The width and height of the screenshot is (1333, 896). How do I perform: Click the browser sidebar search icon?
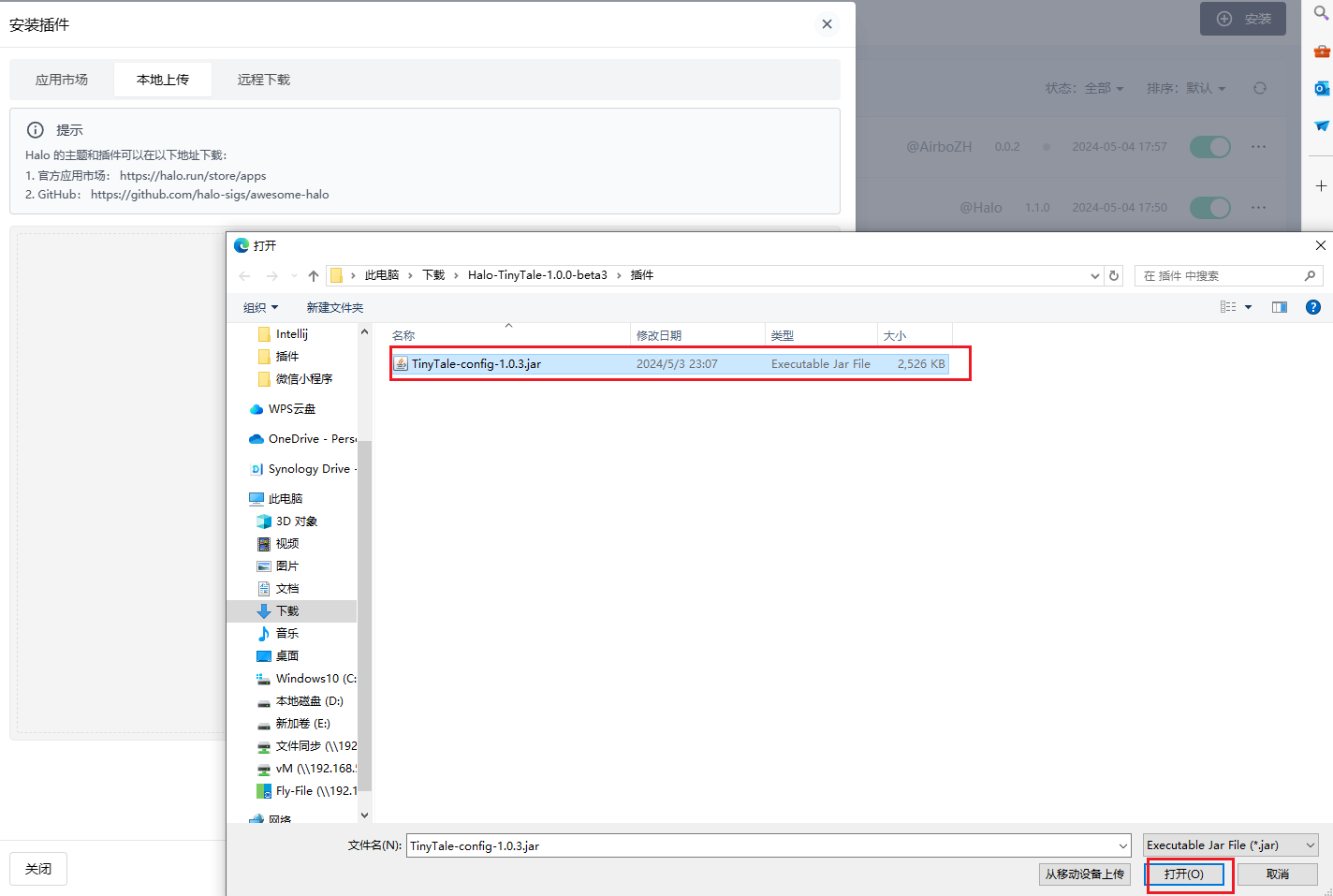click(1321, 13)
